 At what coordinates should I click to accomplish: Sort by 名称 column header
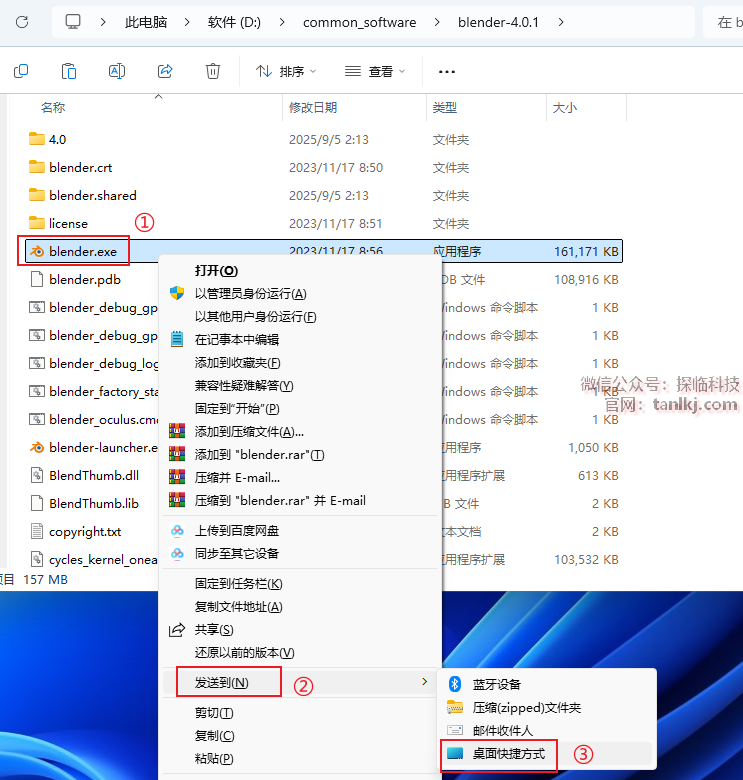53,107
